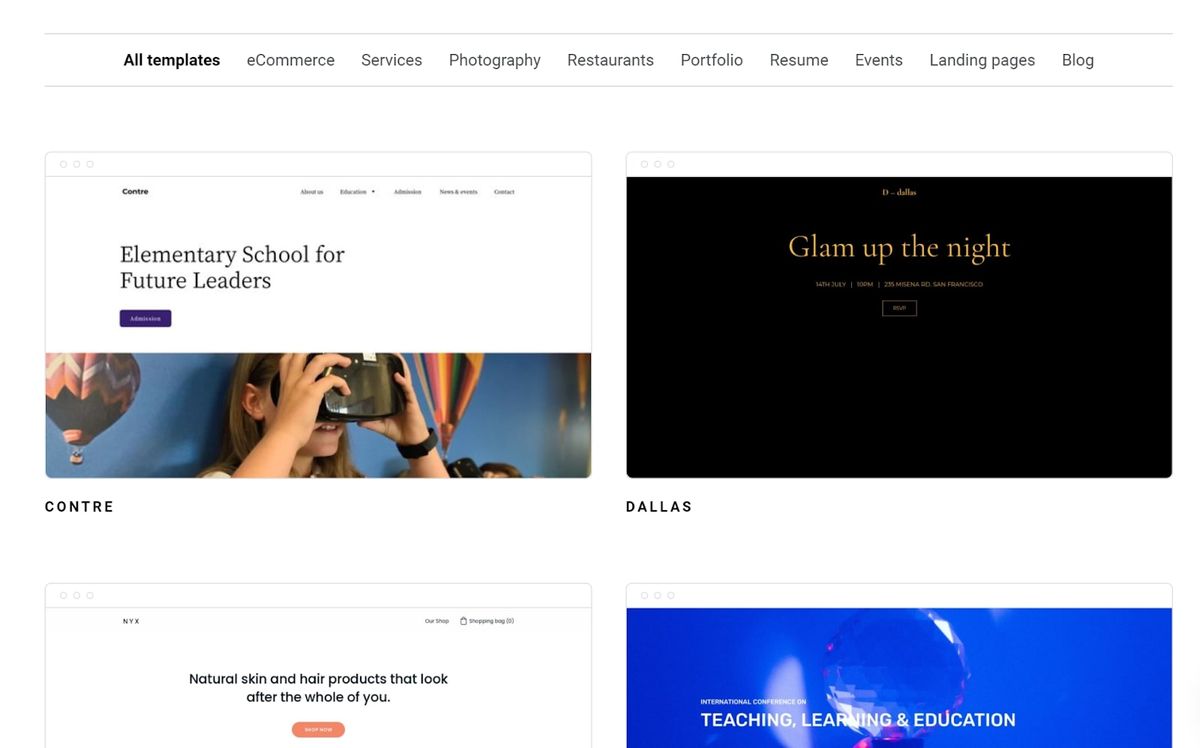The height and width of the screenshot is (748, 1200).
Task: Click the Shopping bag icon in NYX preview
Action: click(463, 621)
